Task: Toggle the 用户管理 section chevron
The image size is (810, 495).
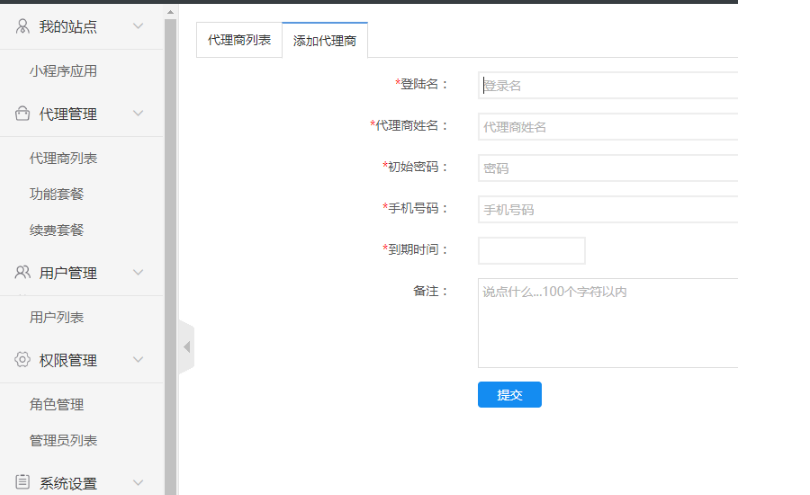Action: point(138,272)
